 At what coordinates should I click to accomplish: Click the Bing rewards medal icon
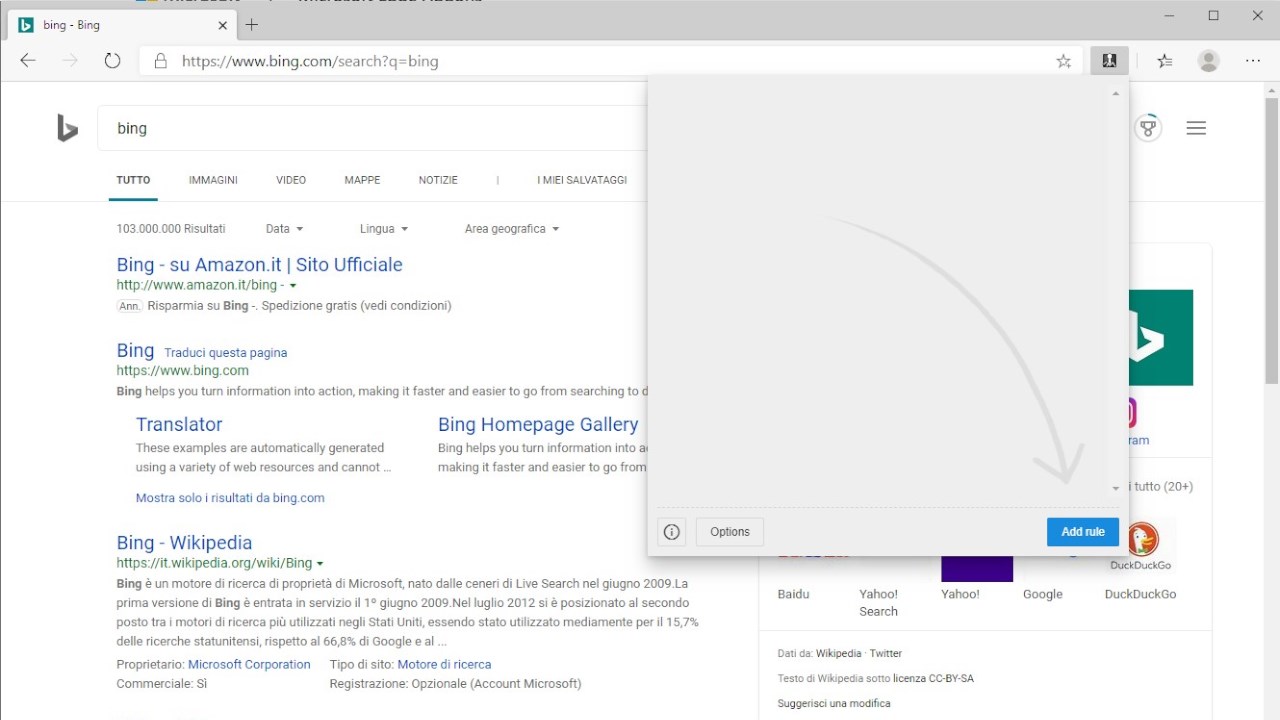pos(1148,128)
